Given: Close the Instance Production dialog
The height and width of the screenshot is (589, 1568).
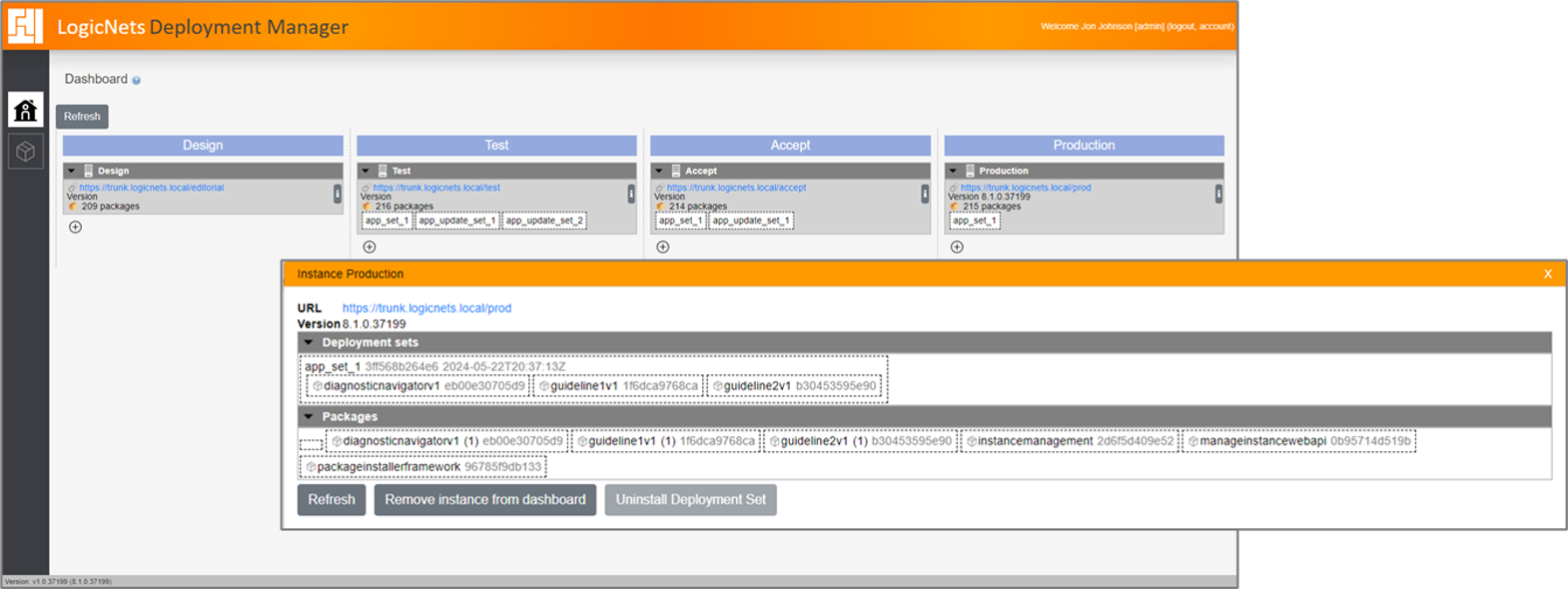Looking at the screenshot, I should (1548, 274).
